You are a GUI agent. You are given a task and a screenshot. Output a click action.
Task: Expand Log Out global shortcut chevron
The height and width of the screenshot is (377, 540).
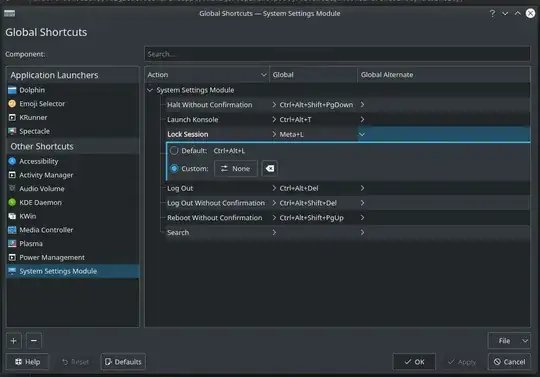click(x=274, y=188)
